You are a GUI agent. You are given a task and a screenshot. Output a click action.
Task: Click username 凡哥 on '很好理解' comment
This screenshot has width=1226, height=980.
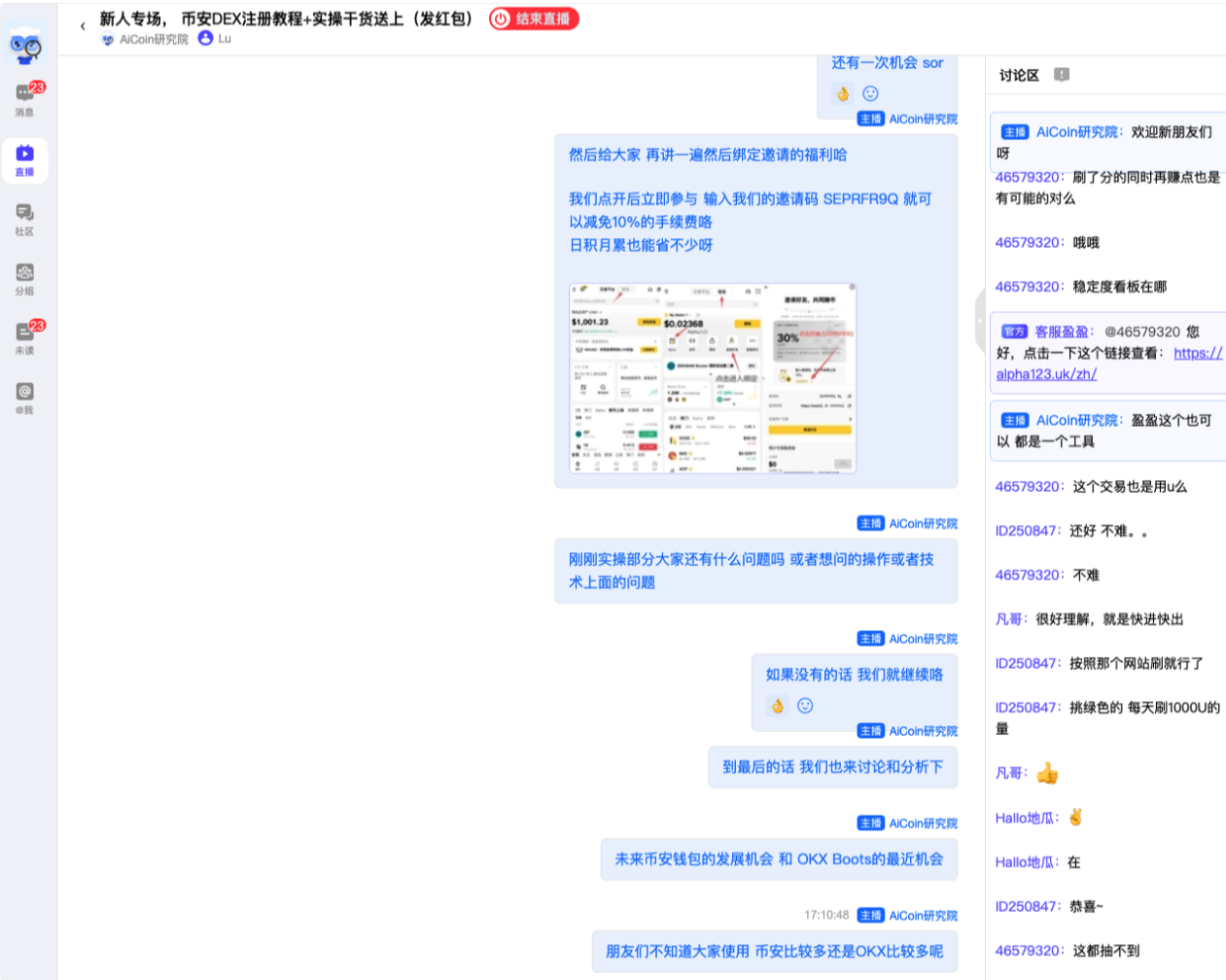(1008, 619)
